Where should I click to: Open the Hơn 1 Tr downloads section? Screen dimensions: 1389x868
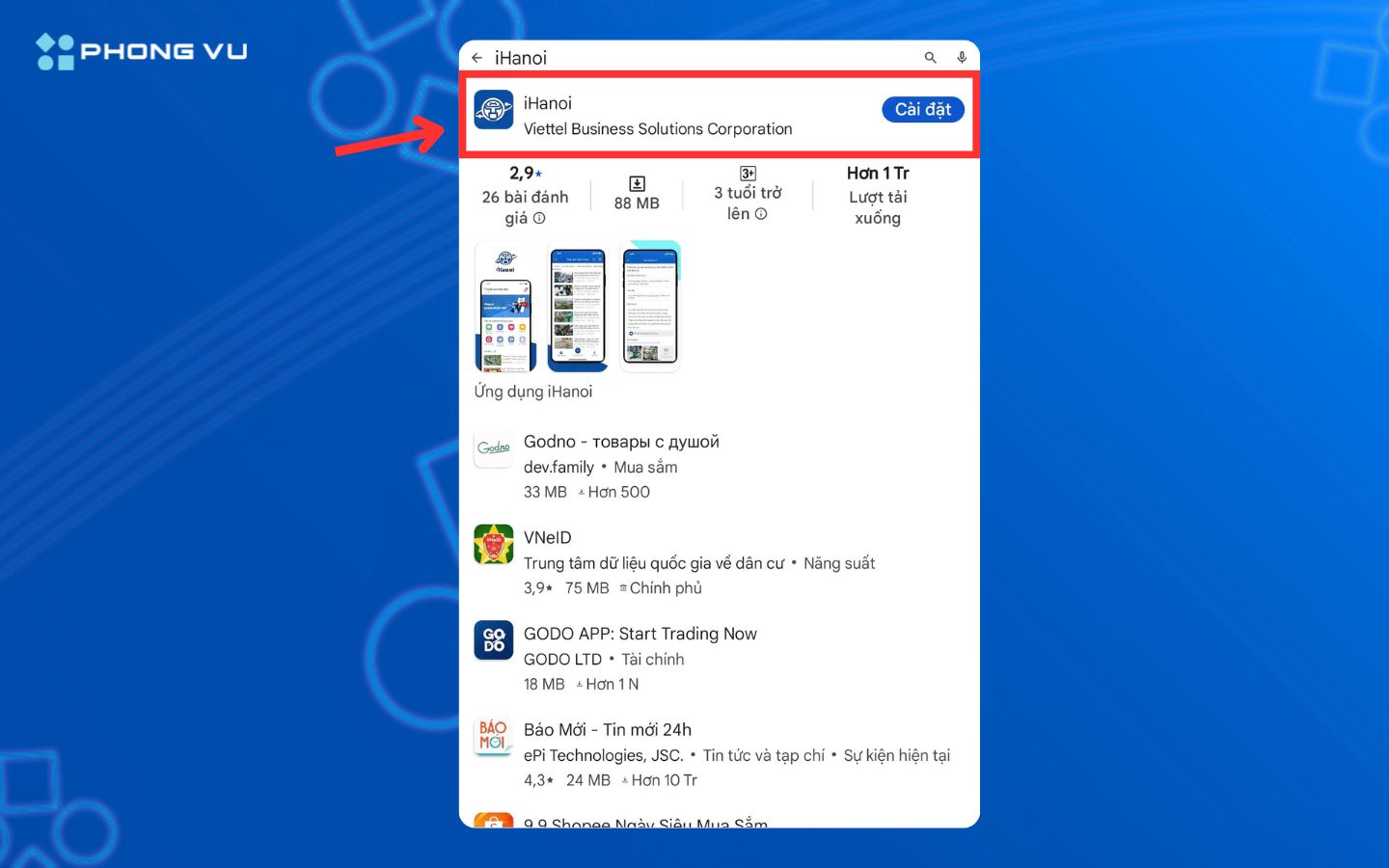(878, 195)
